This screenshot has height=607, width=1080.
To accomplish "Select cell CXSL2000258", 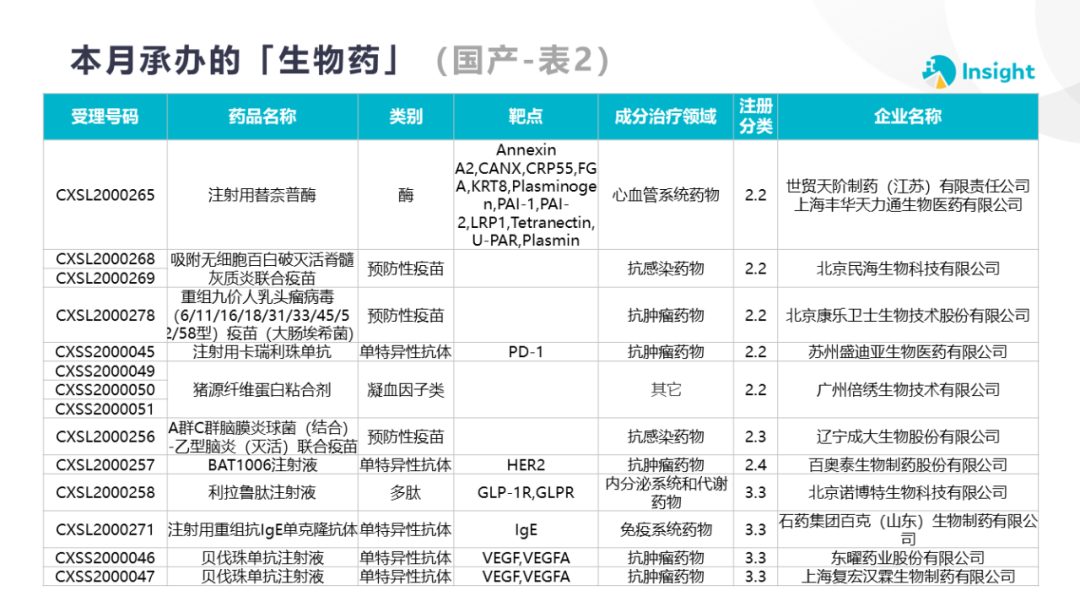I will (105, 493).
